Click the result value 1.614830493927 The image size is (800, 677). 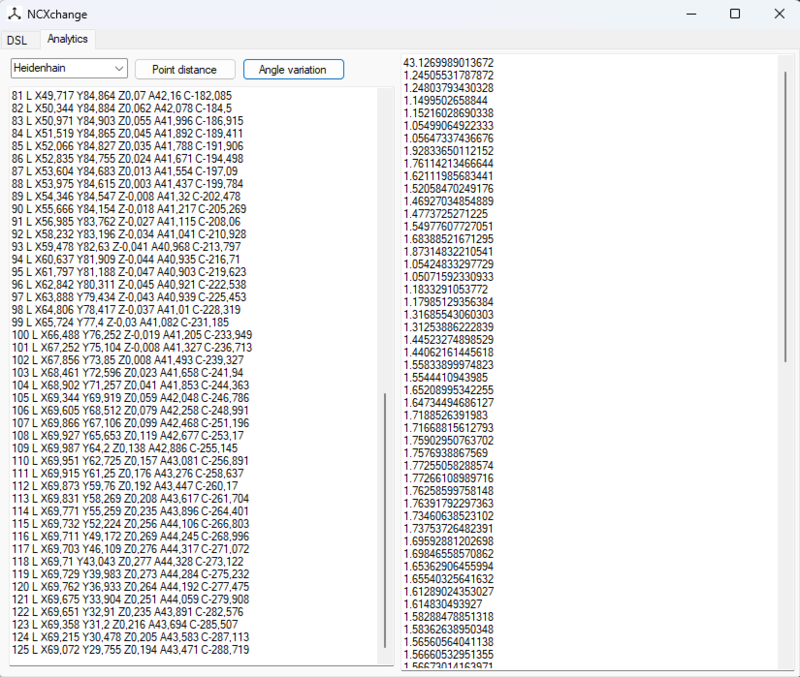click(441, 604)
